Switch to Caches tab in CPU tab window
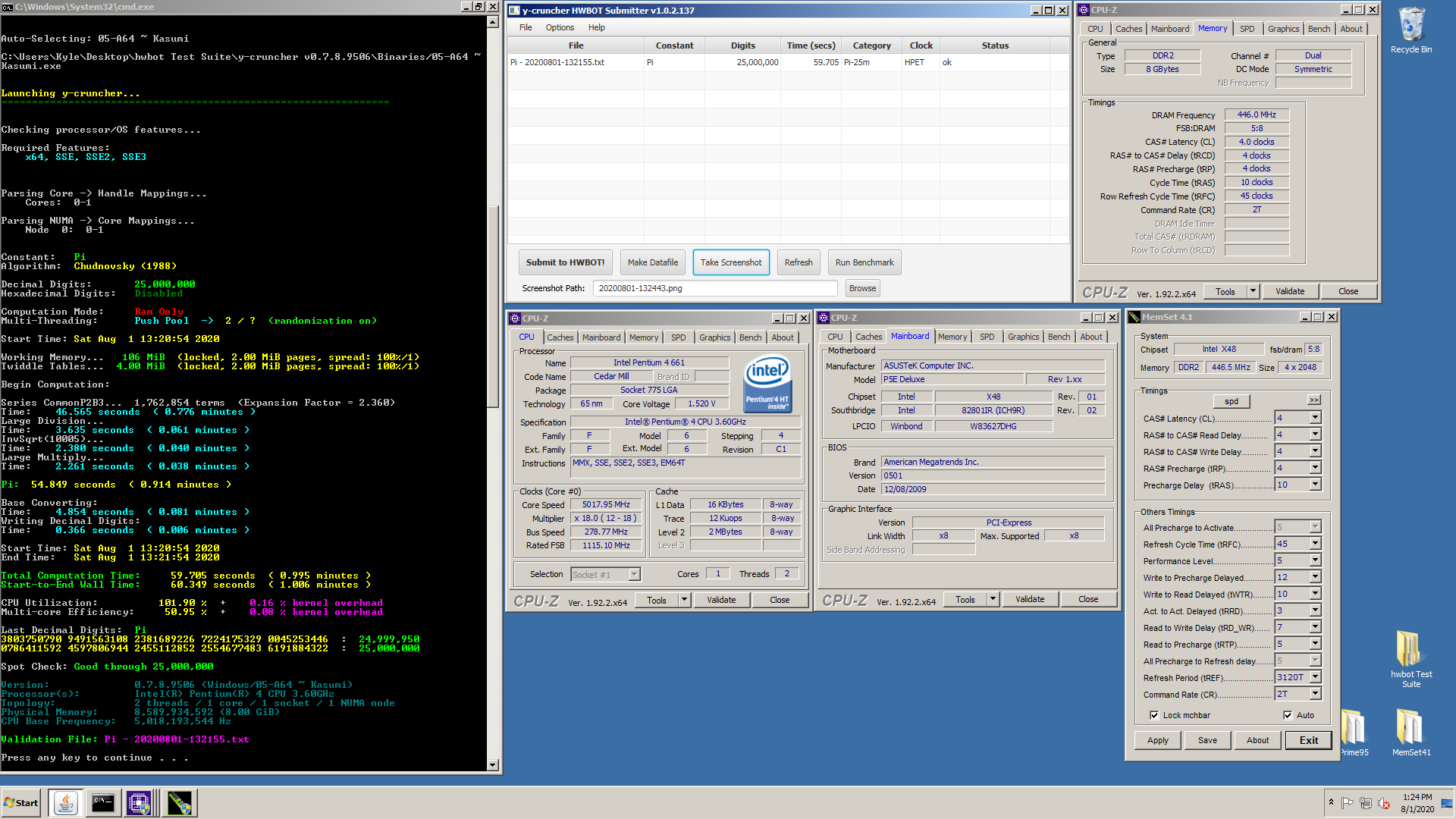The height and width of the screenshot is (819, 1456). (x=560, y=337)
